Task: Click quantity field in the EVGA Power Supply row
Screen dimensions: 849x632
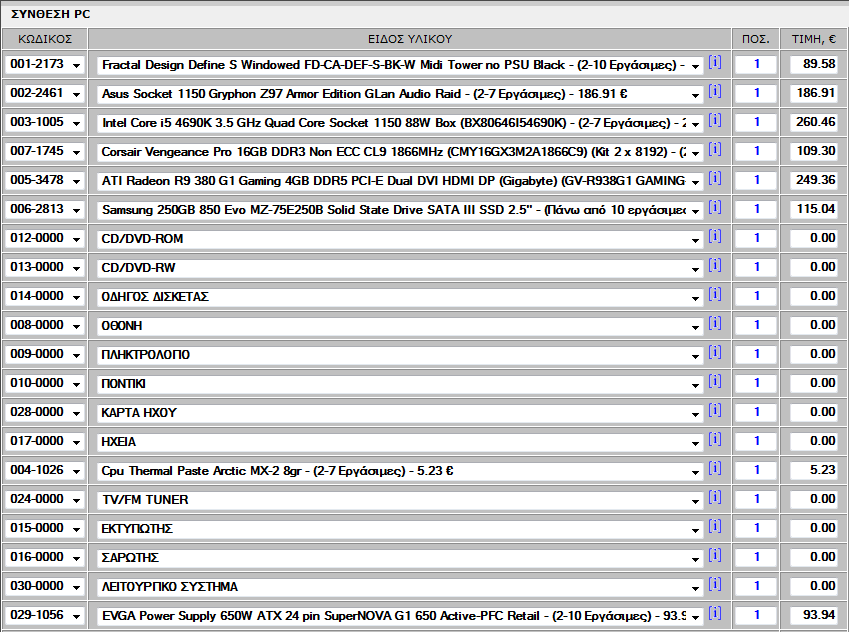Action: (756, 615)
